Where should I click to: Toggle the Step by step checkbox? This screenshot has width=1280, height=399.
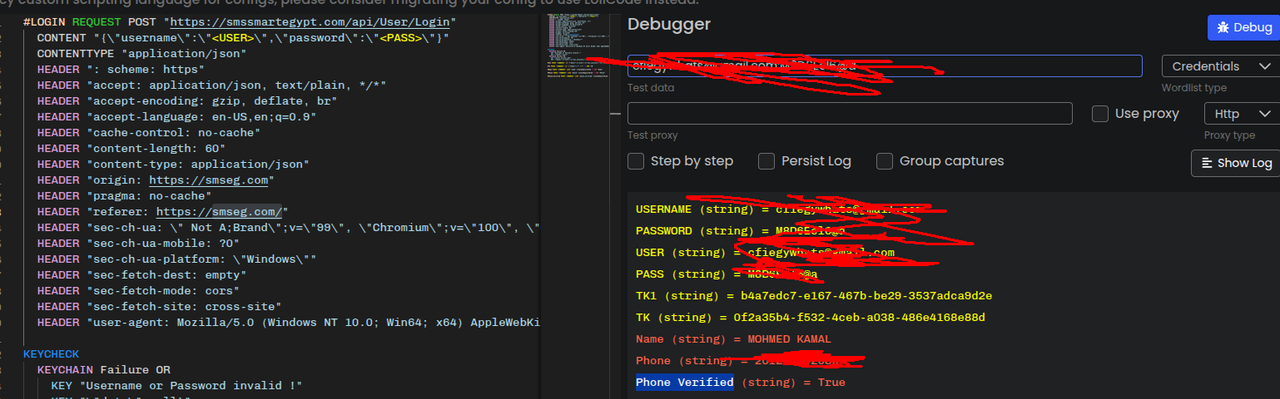click(x=635, y=161)
